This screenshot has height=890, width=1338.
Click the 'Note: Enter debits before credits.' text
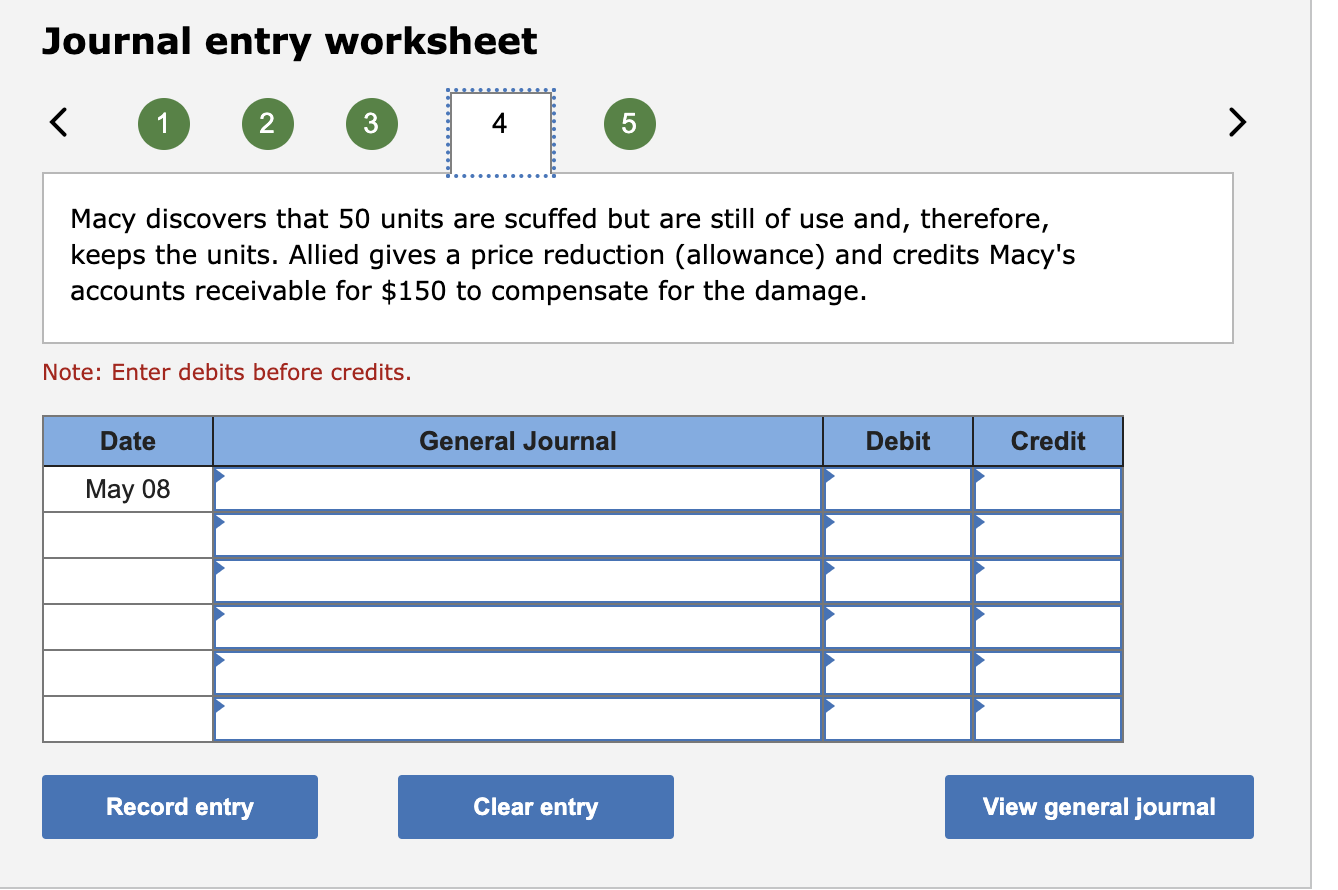click(x=227, y=373)
